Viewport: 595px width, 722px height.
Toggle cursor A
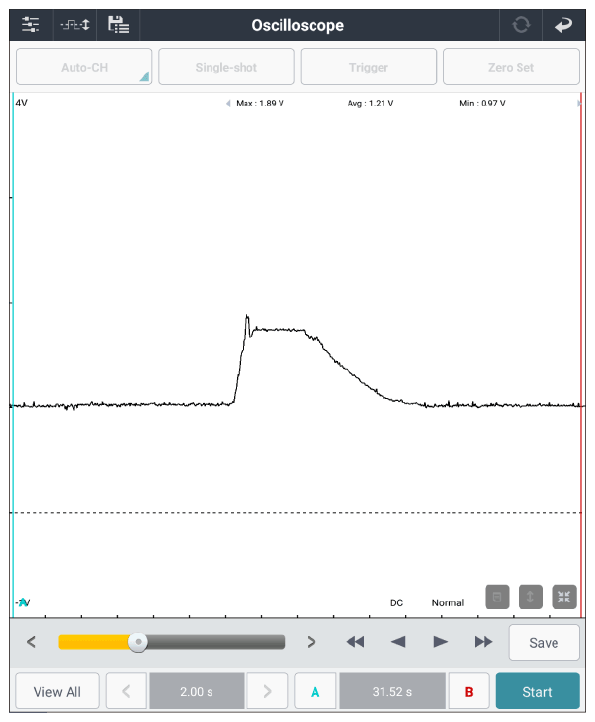pyautogui.click(x=315, y=691)
